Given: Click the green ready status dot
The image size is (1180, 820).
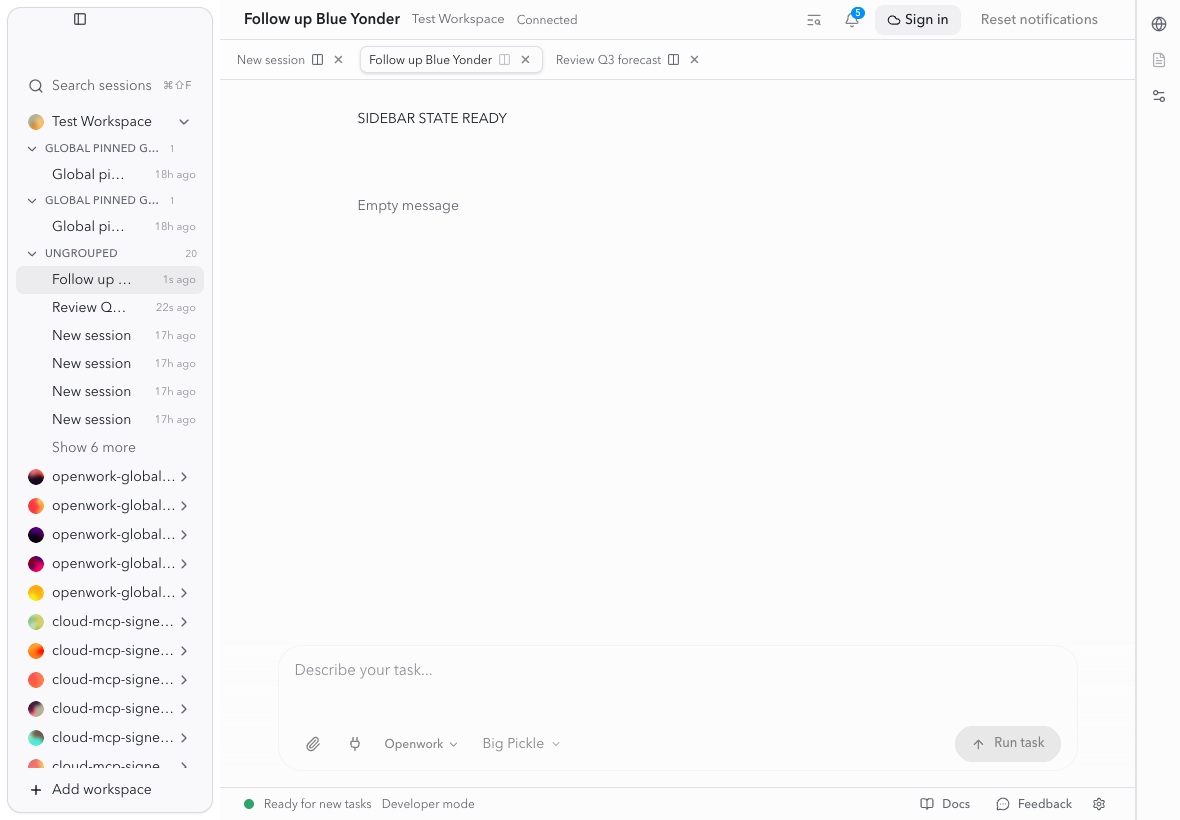Looking at the screenshot, I should [x=249, y=804].
